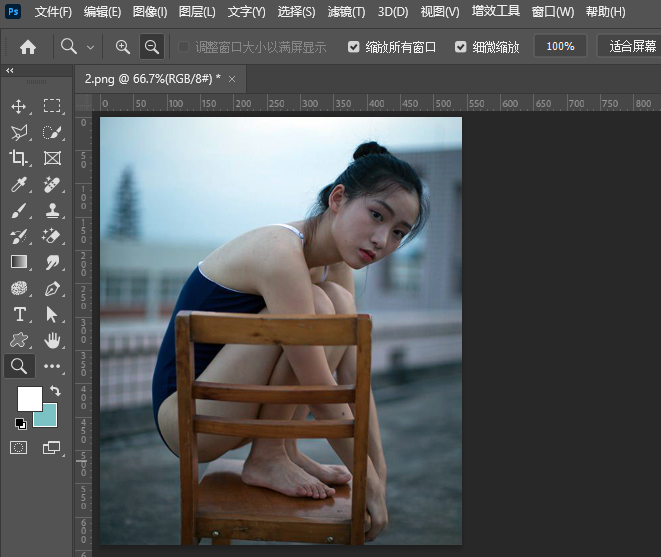The image size is (661, 557).
Task: Select the Clone Stamp tool
Action: [52, 210]
